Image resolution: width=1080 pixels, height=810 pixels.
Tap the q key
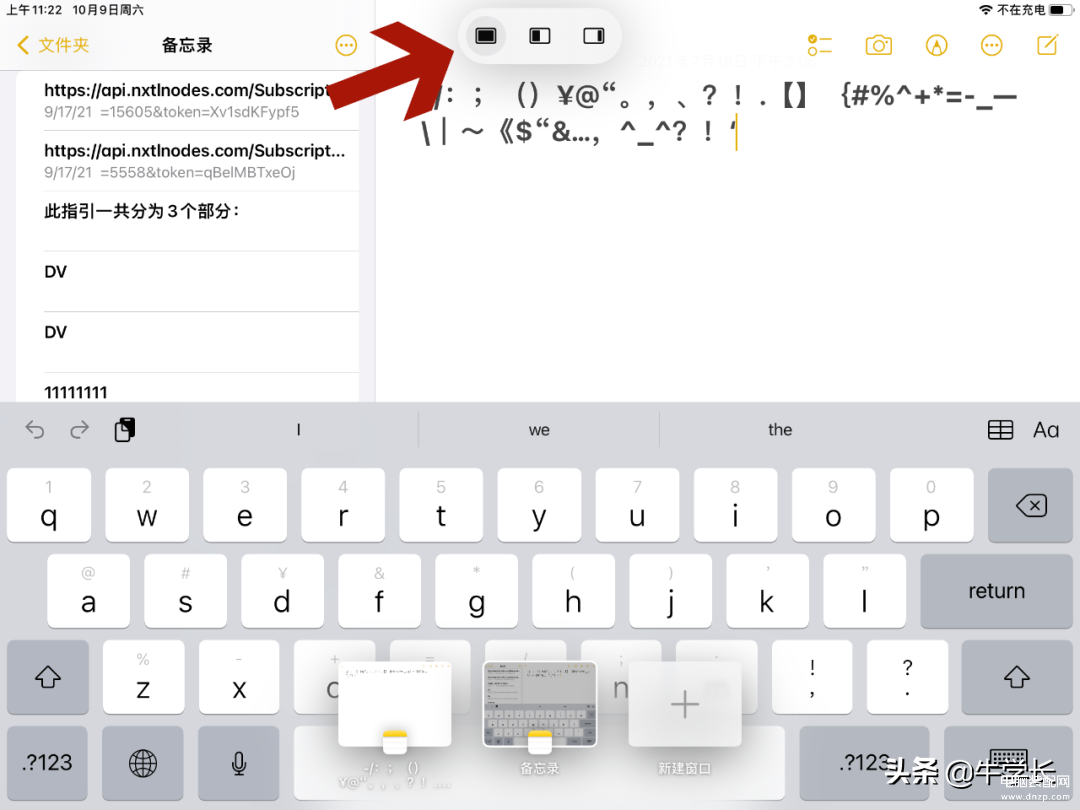click(x=49, y=505)
